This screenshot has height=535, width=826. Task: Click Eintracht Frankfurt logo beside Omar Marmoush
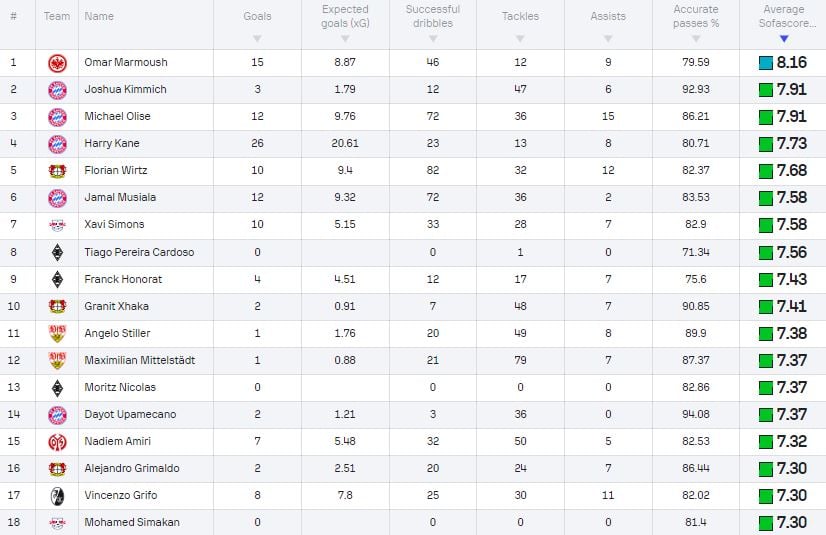[x=57, y=63]
